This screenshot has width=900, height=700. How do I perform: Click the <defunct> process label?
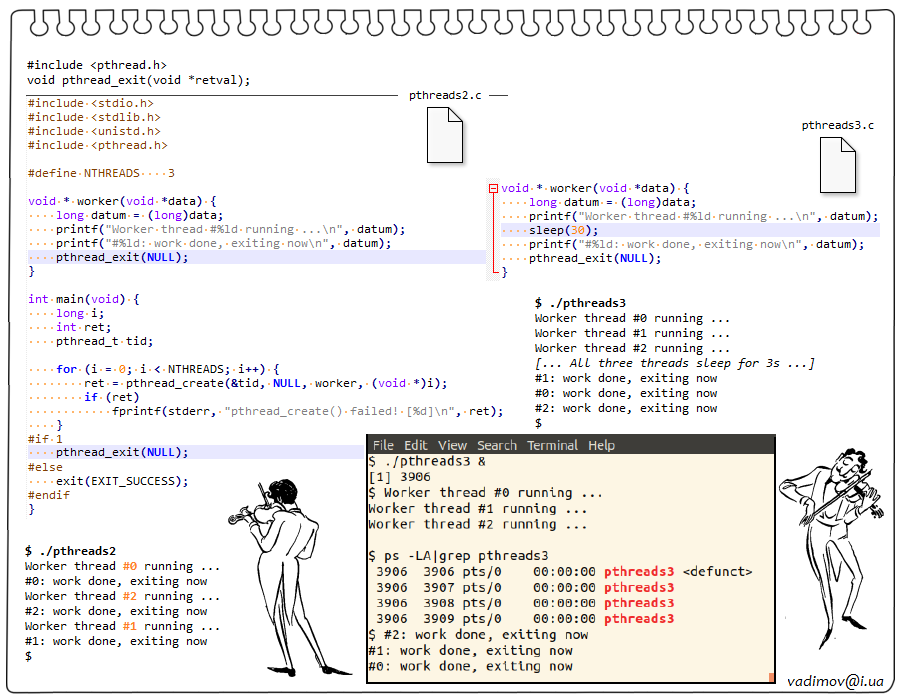717,571
